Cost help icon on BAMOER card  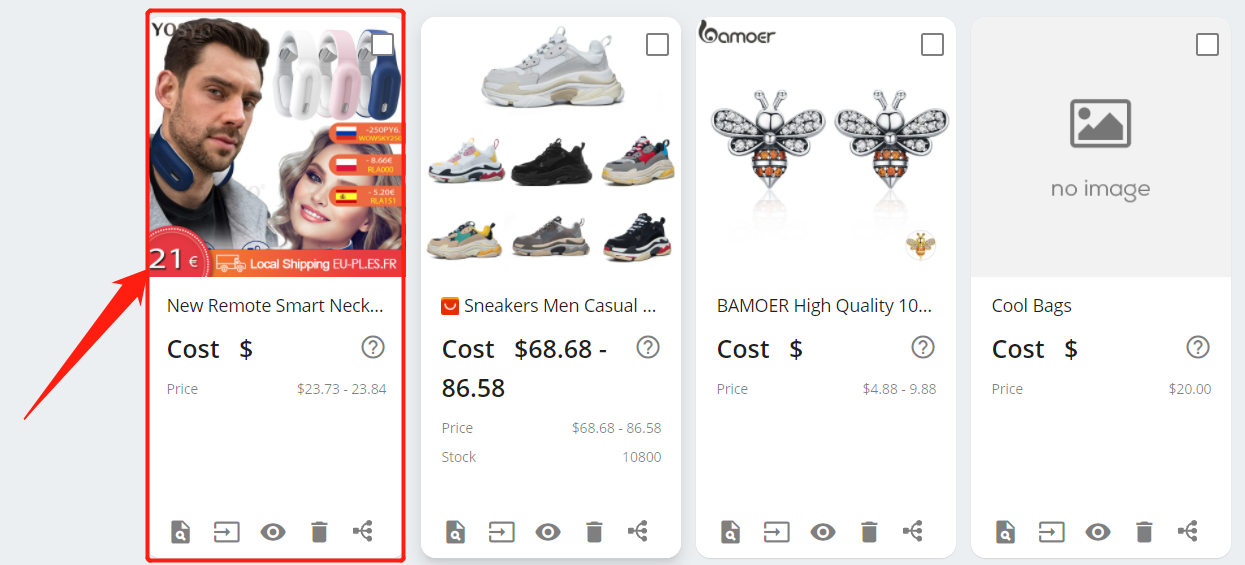923,347
